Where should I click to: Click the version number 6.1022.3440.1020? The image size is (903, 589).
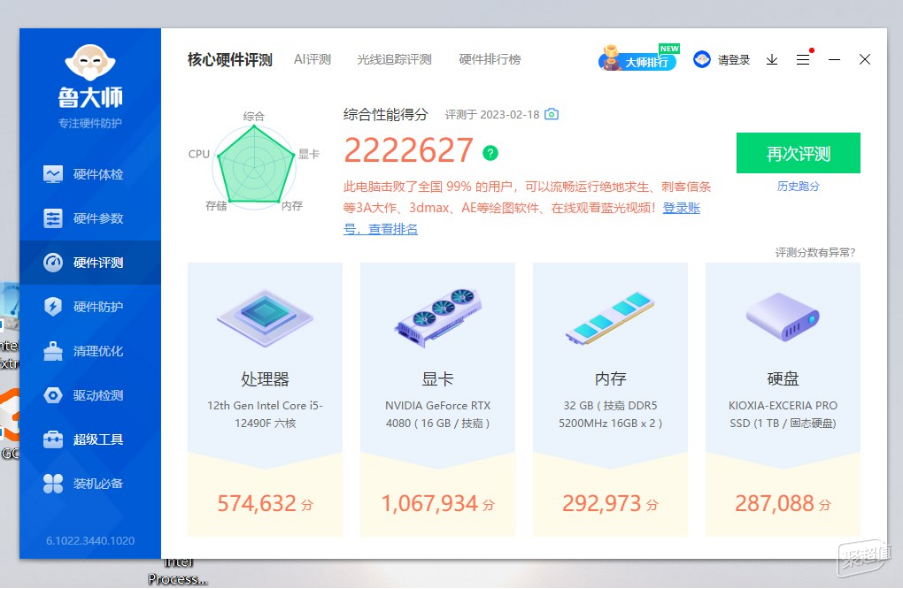click(x=90, y=541)
